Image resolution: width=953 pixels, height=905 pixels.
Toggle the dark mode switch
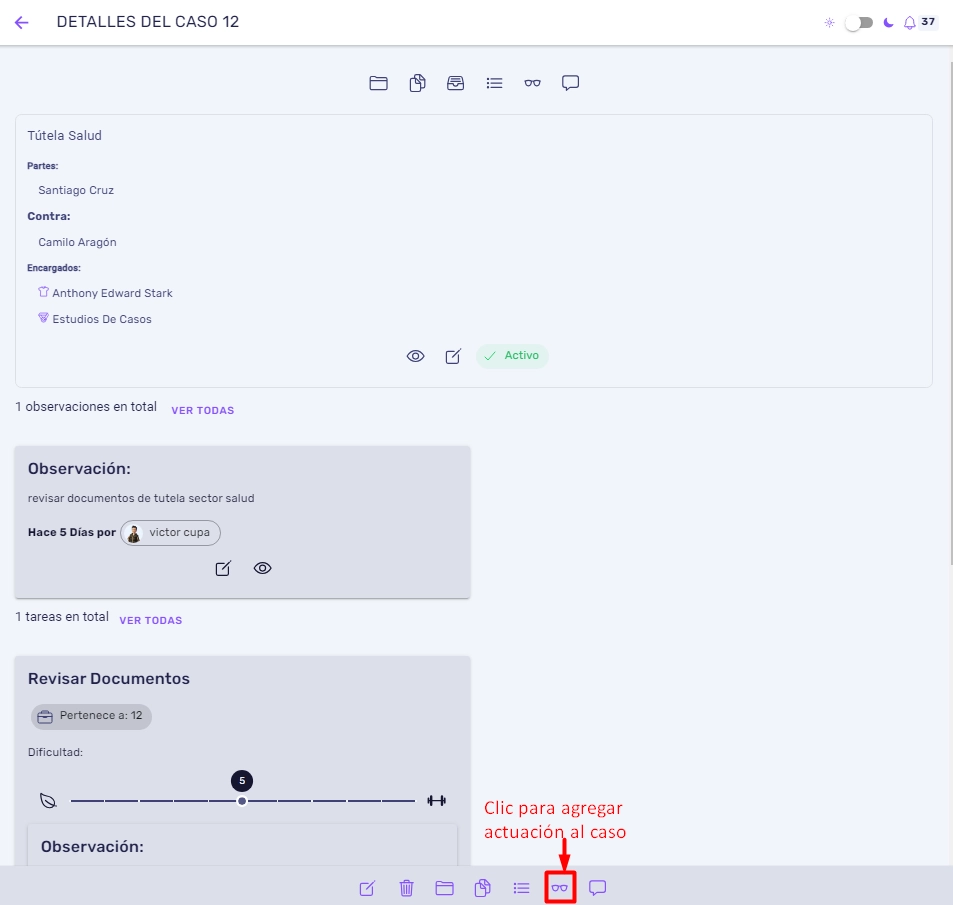point(859,23)
